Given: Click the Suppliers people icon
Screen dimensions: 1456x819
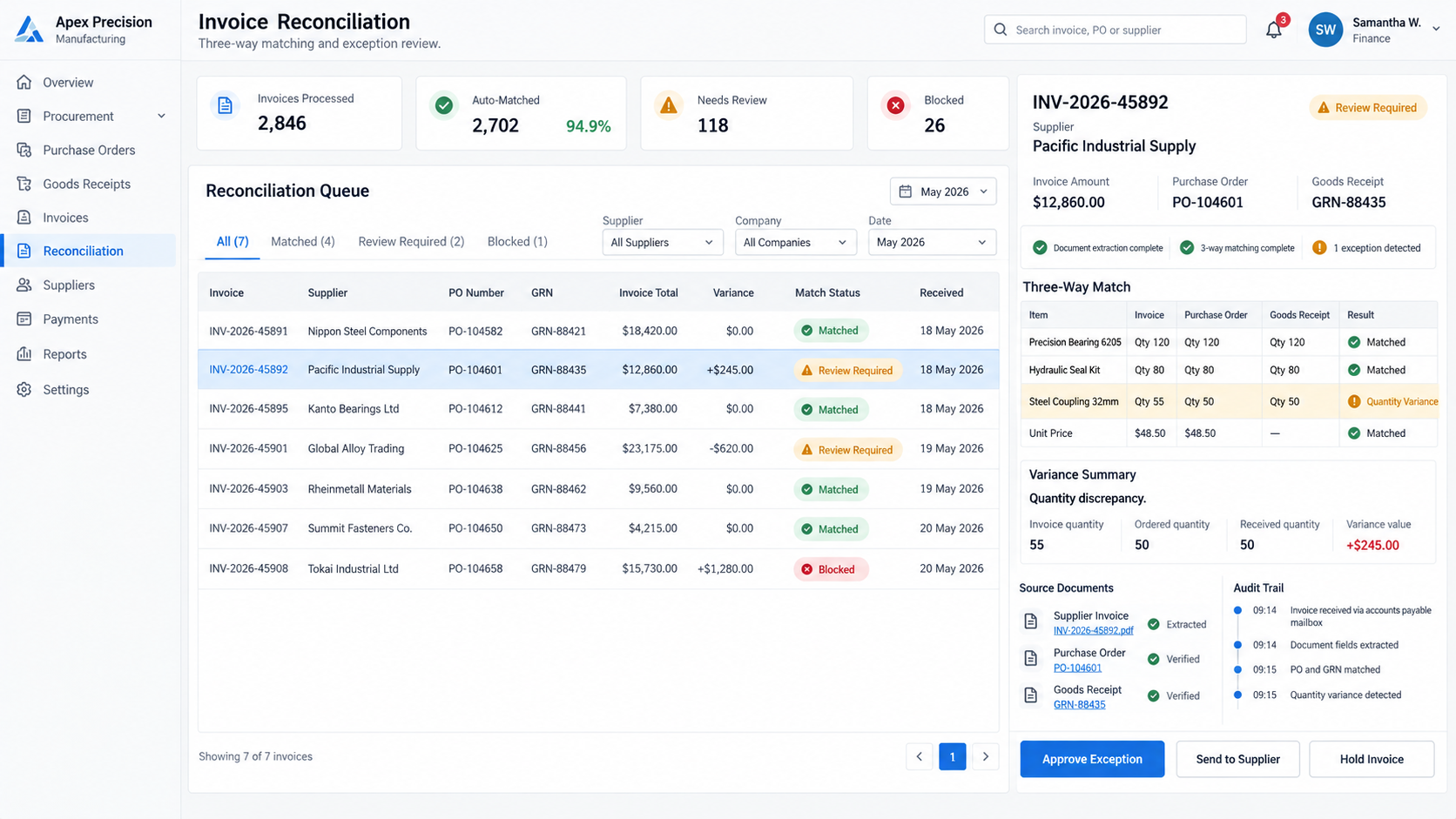Looking at the screenshot, I should pyautogui.click(x=24, y=285).
